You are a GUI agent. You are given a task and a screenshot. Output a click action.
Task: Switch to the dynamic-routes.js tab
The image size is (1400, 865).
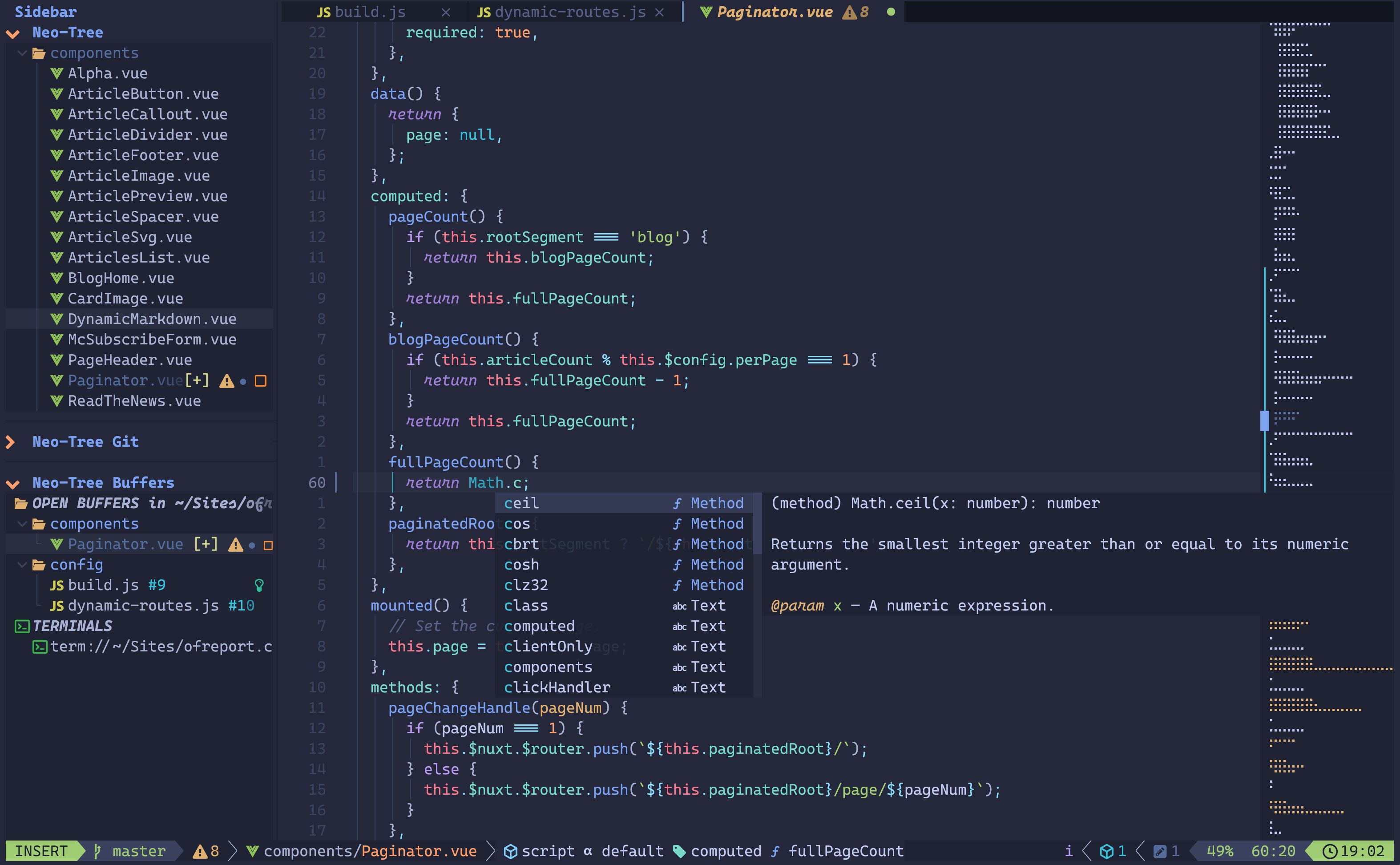click(x=561, y=12)
